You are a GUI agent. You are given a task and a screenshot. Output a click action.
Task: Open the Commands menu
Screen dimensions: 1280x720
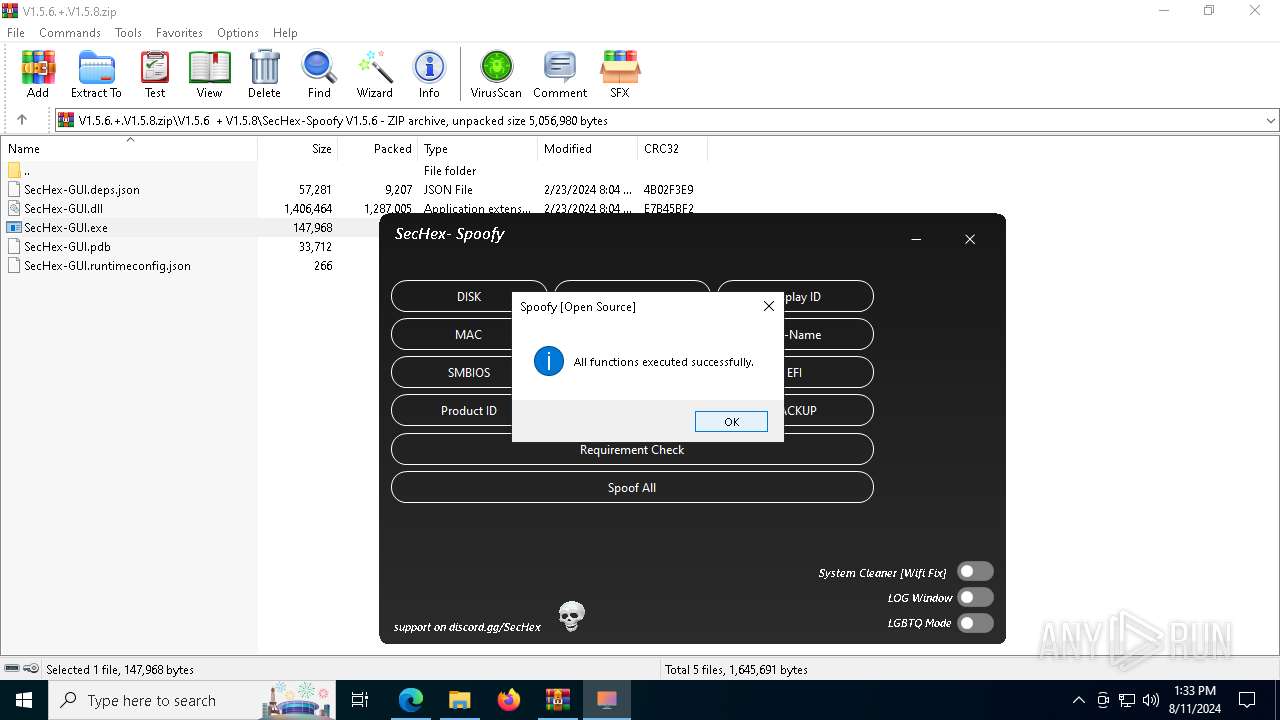[70, 32]
